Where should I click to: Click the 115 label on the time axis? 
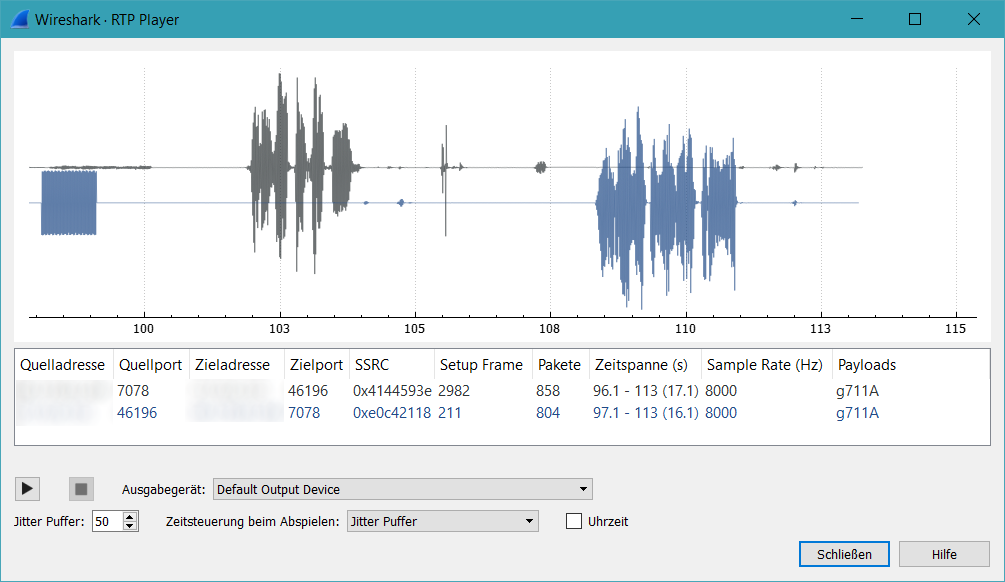click(955, 329)
